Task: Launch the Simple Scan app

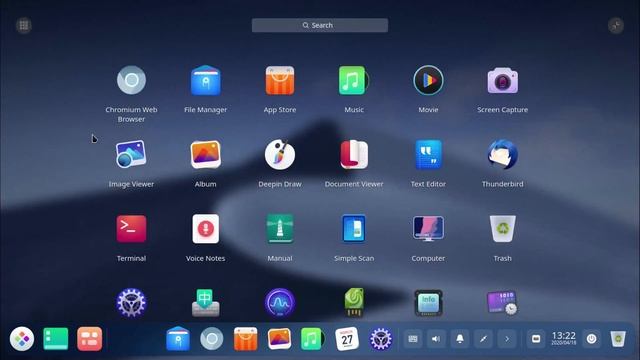Action: point(354,229)
